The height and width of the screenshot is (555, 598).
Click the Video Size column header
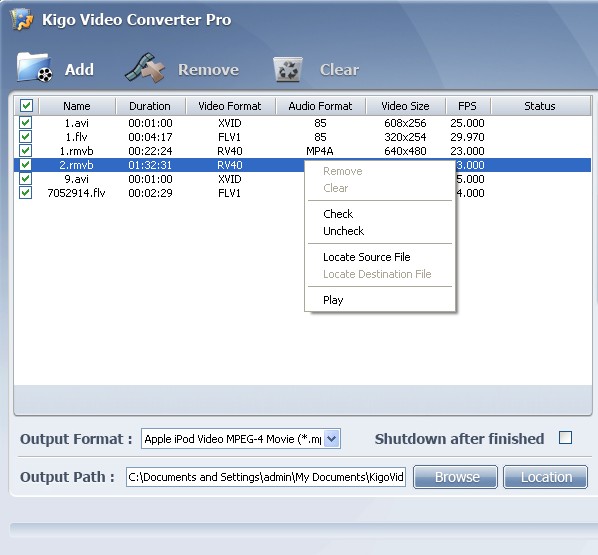click(405, 106)
